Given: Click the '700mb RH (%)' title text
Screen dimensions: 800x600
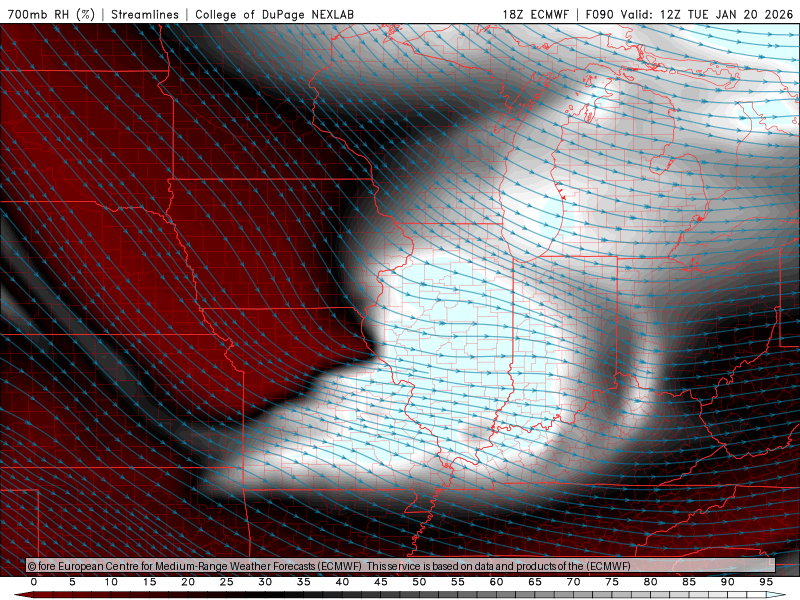Looking at the screenshot, I should coord(51,14).
